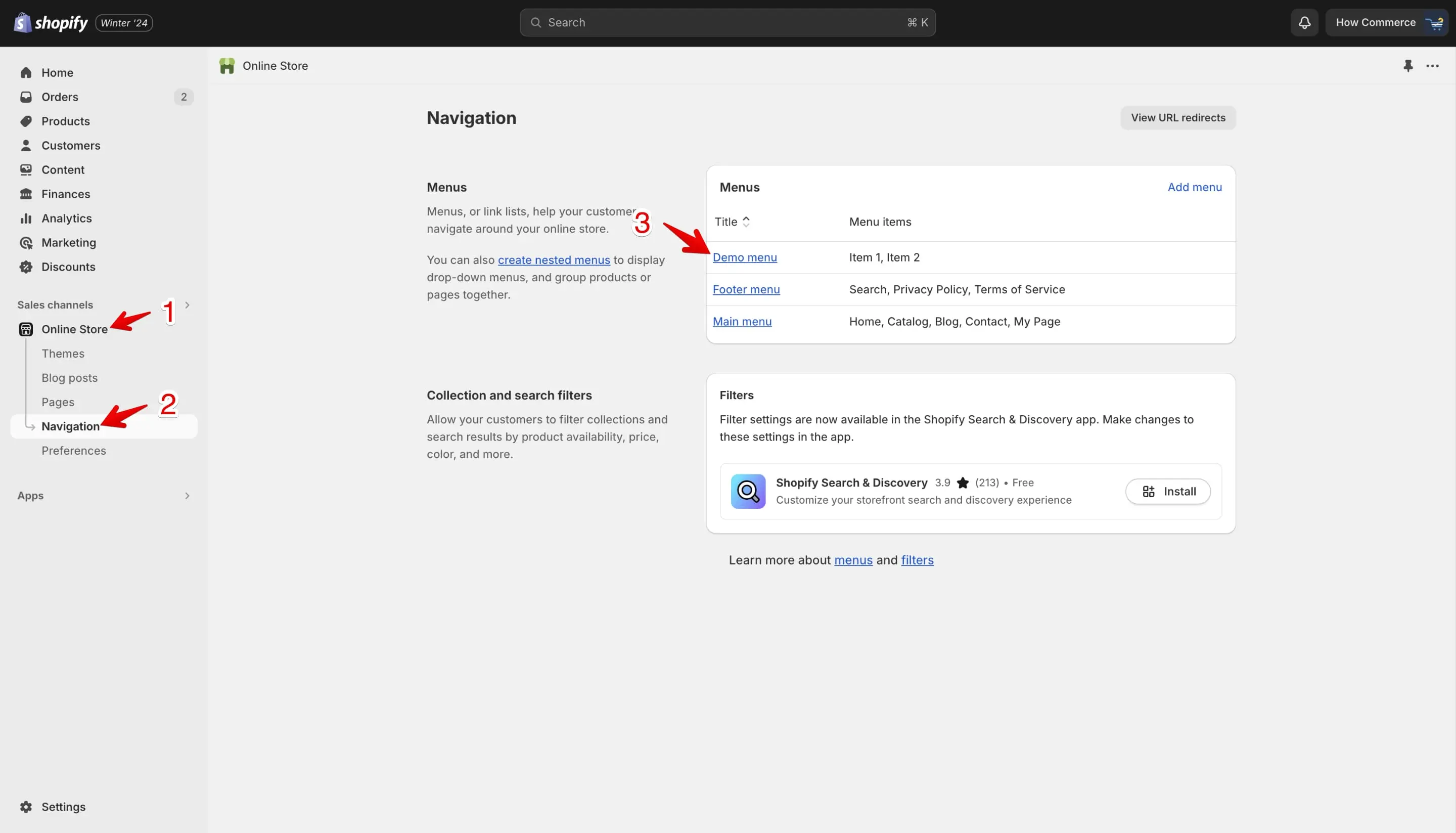The image size is (1456, 833).
Task: Click the Shopify Search & Discovery app title
Action: coord(851,483)
